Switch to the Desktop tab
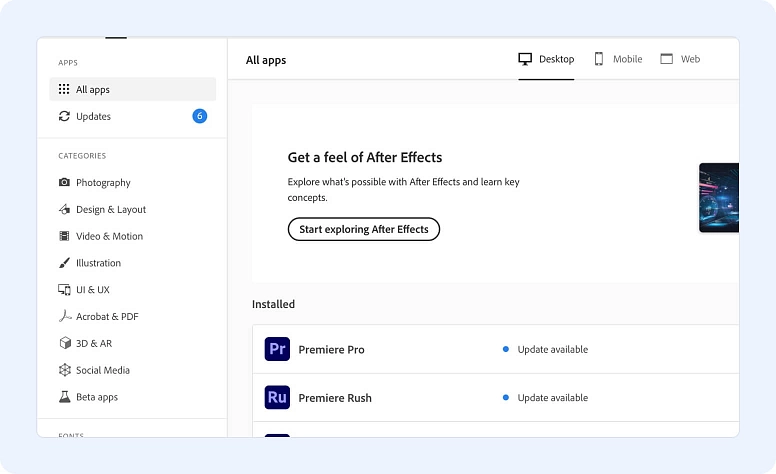The width and height of the screenshot is (776, 474). coord(546,59)
